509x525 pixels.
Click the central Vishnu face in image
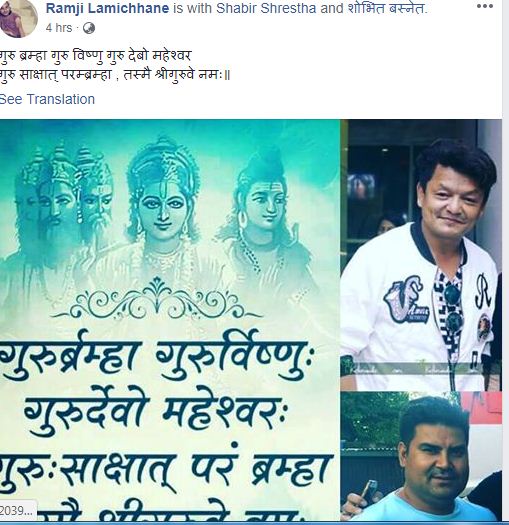point(163,209)
